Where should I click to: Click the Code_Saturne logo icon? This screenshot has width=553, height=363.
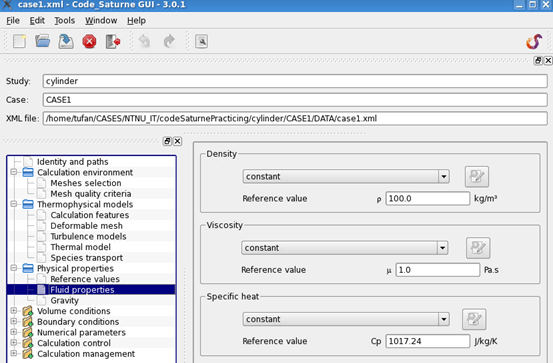click(534, 42)
